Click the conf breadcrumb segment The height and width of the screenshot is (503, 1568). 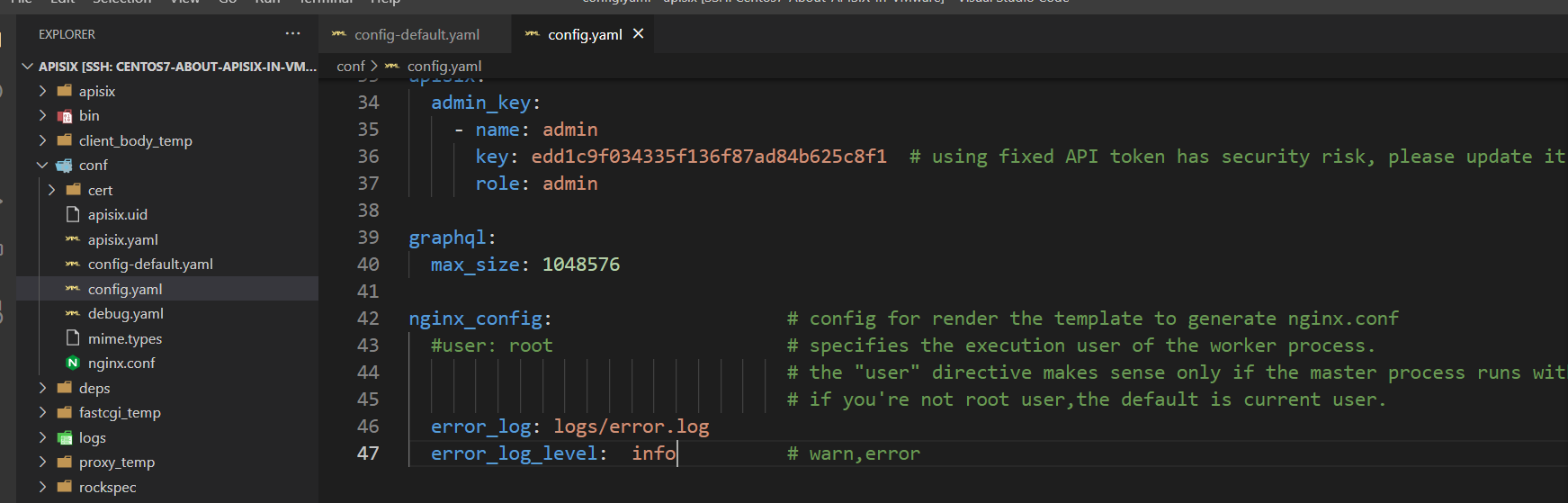pyautogui.click(x=351, y=66)
